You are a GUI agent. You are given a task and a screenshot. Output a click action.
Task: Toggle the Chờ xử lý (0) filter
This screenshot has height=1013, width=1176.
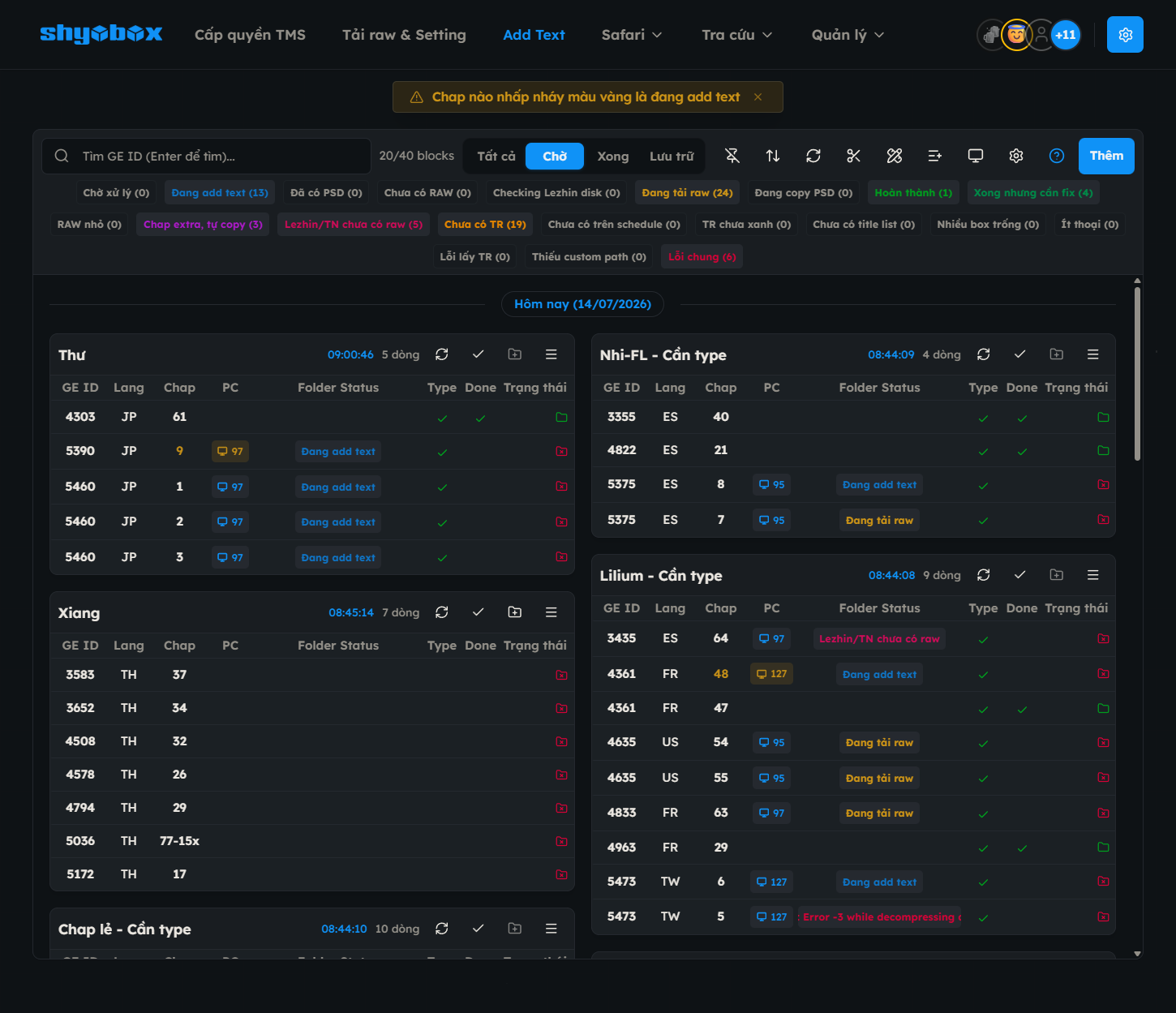116,193
